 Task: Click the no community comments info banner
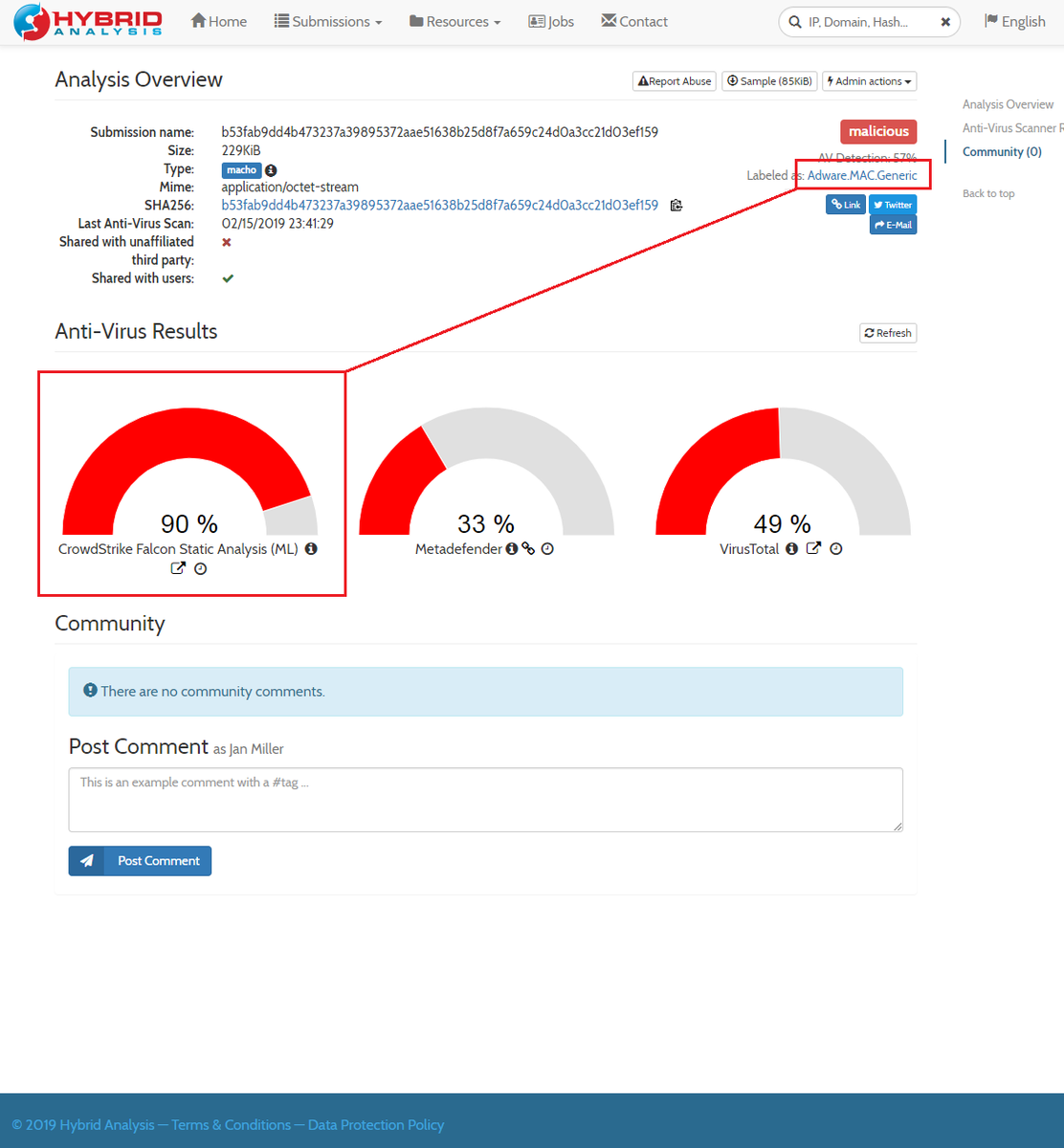pos(486,692)
